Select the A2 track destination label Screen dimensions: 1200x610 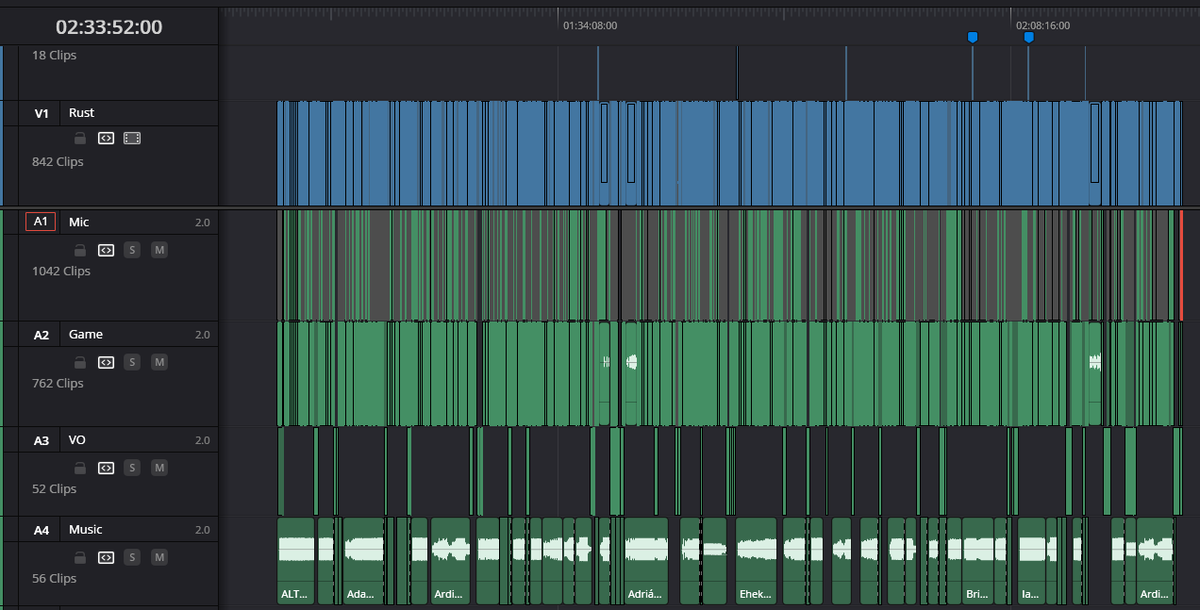(41, 335)
